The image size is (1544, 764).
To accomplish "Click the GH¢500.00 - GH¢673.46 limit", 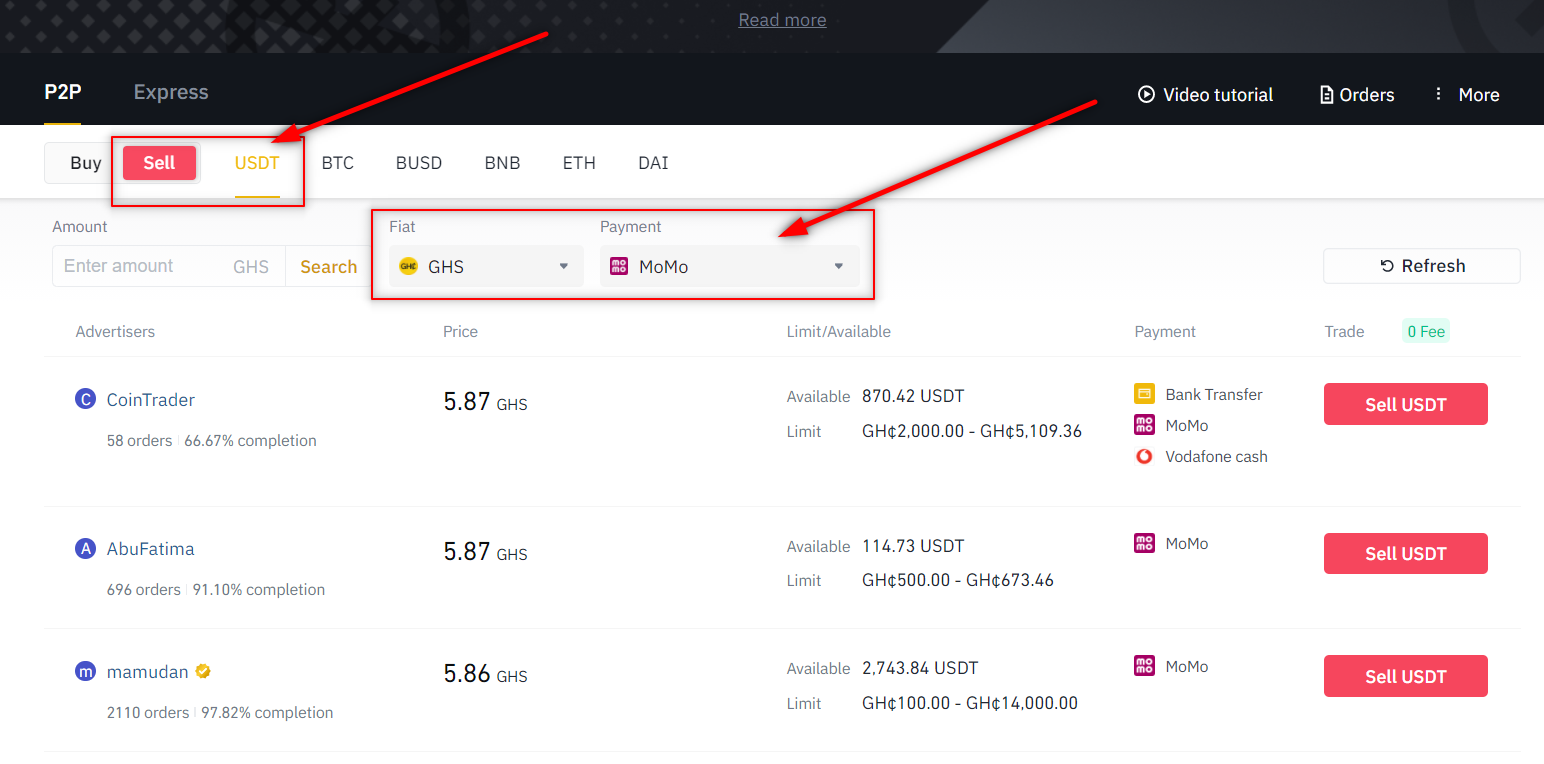I will tap(958, 580).
